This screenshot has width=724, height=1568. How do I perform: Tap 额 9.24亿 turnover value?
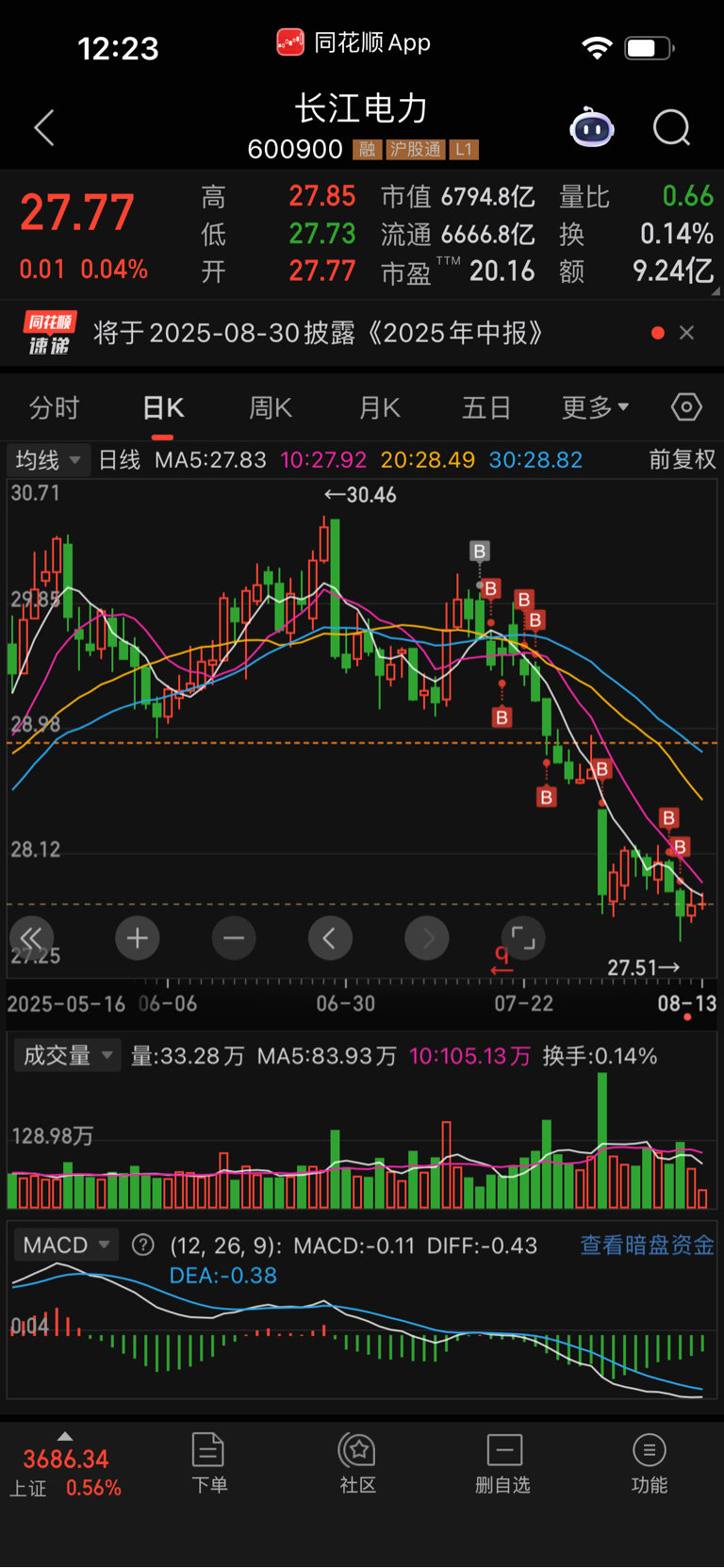tap(636, 272)
